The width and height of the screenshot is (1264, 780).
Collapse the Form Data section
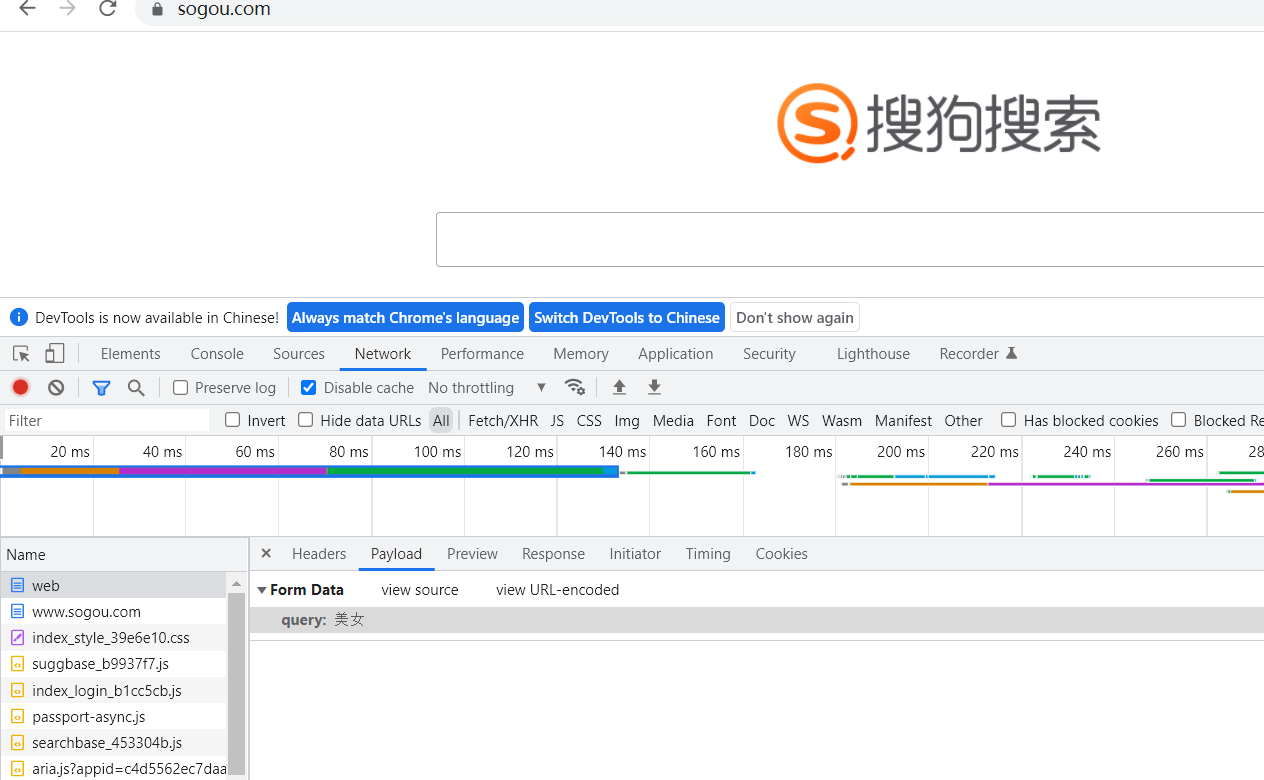262,590
